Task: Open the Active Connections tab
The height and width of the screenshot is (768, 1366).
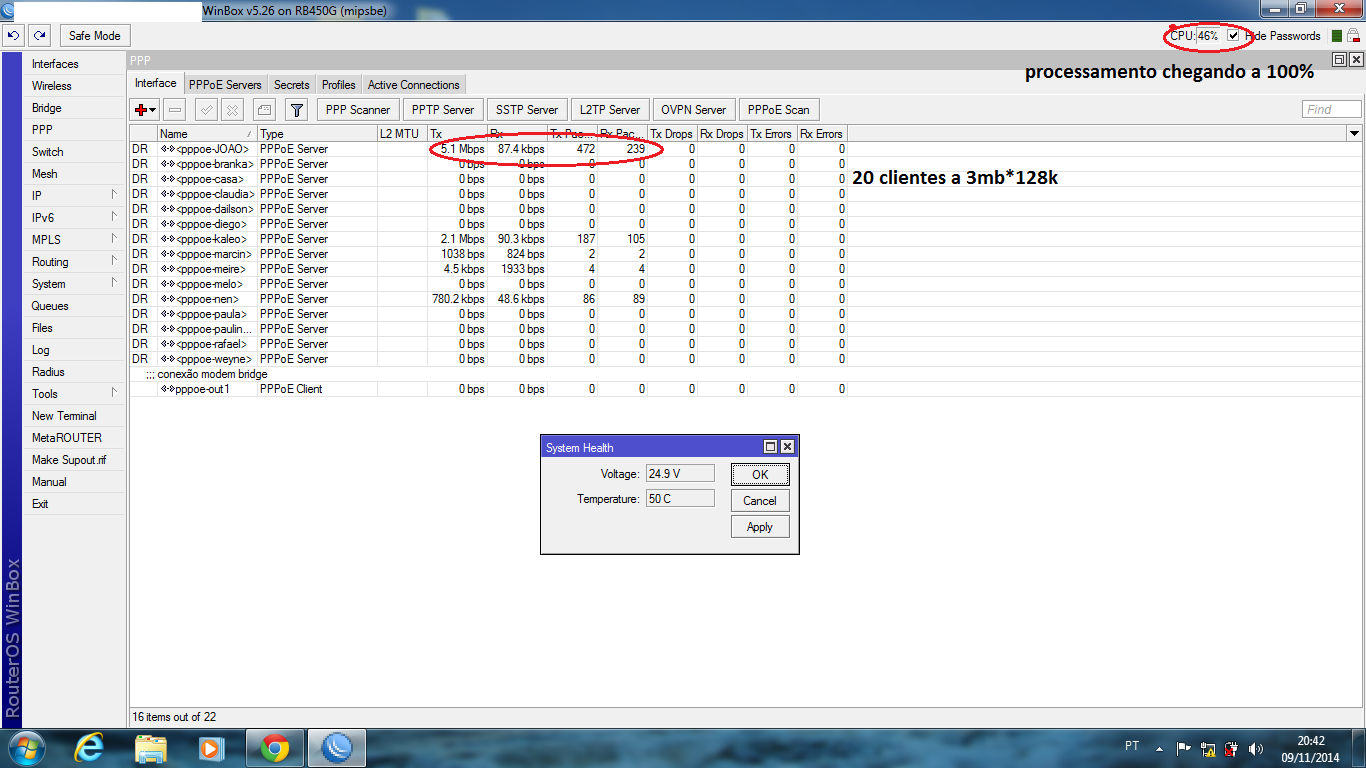Action: 414,85
